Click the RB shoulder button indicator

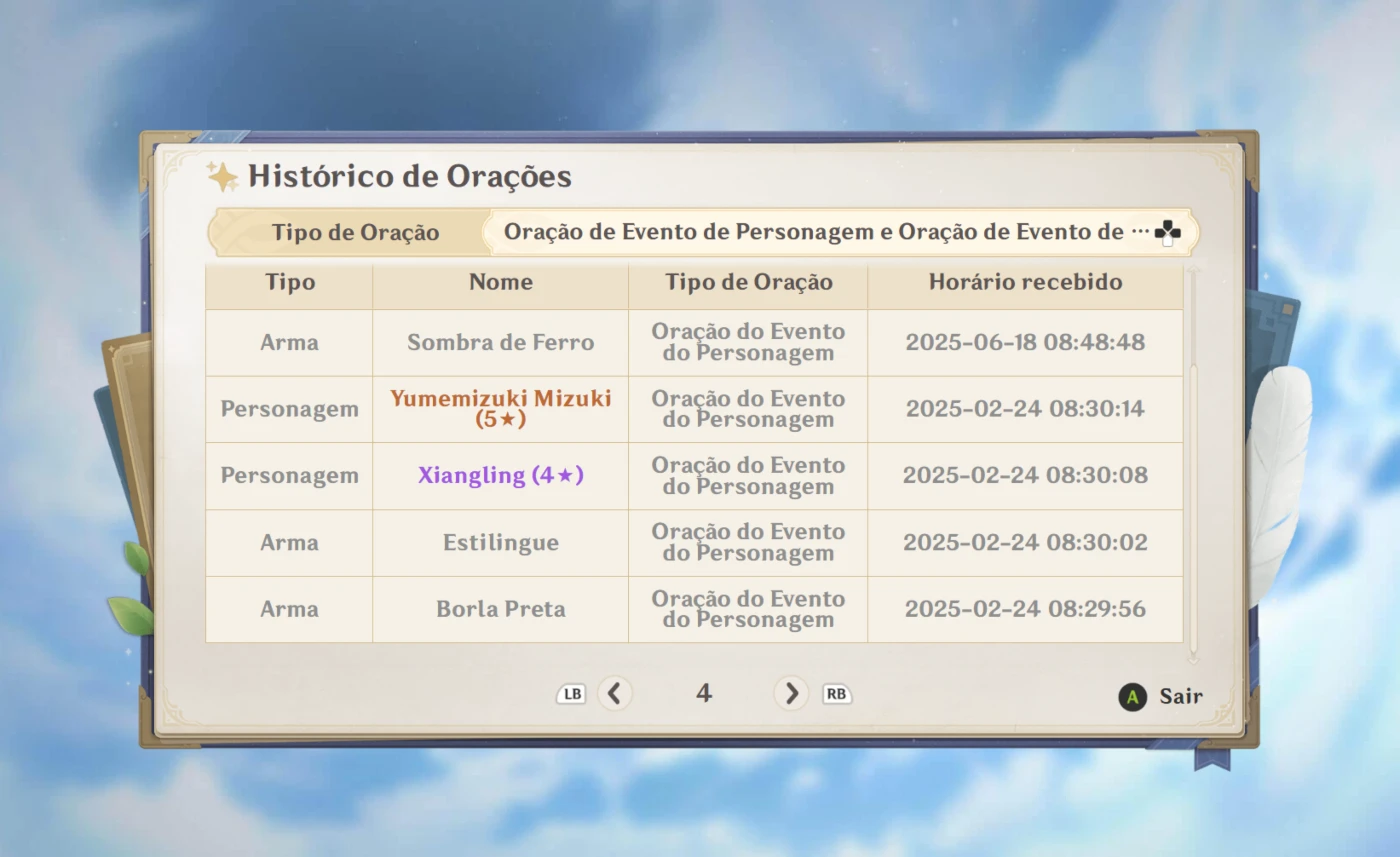point(836,694)
